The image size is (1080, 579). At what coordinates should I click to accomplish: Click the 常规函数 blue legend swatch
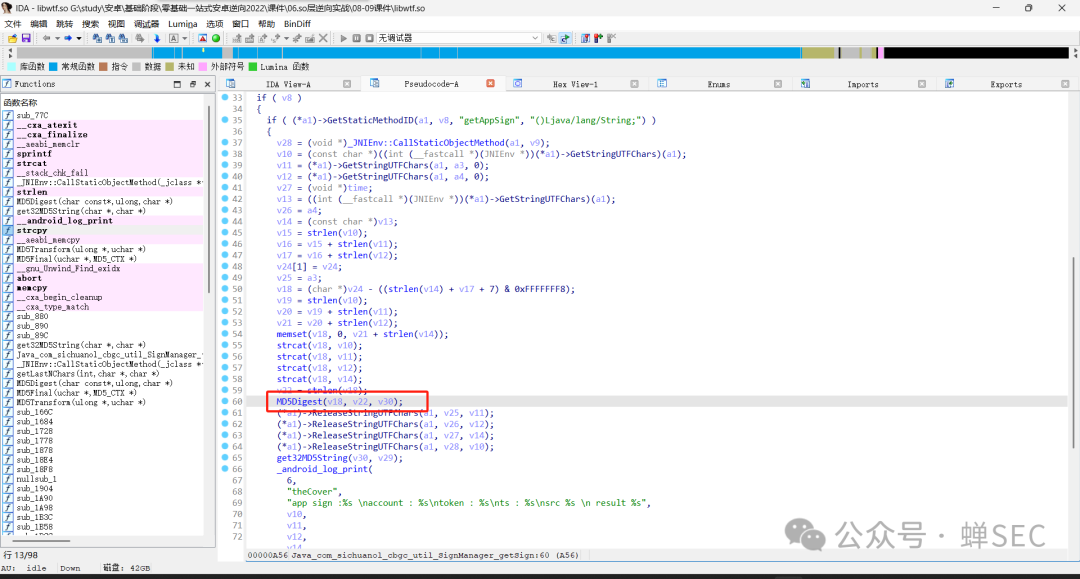click(53, 67)
